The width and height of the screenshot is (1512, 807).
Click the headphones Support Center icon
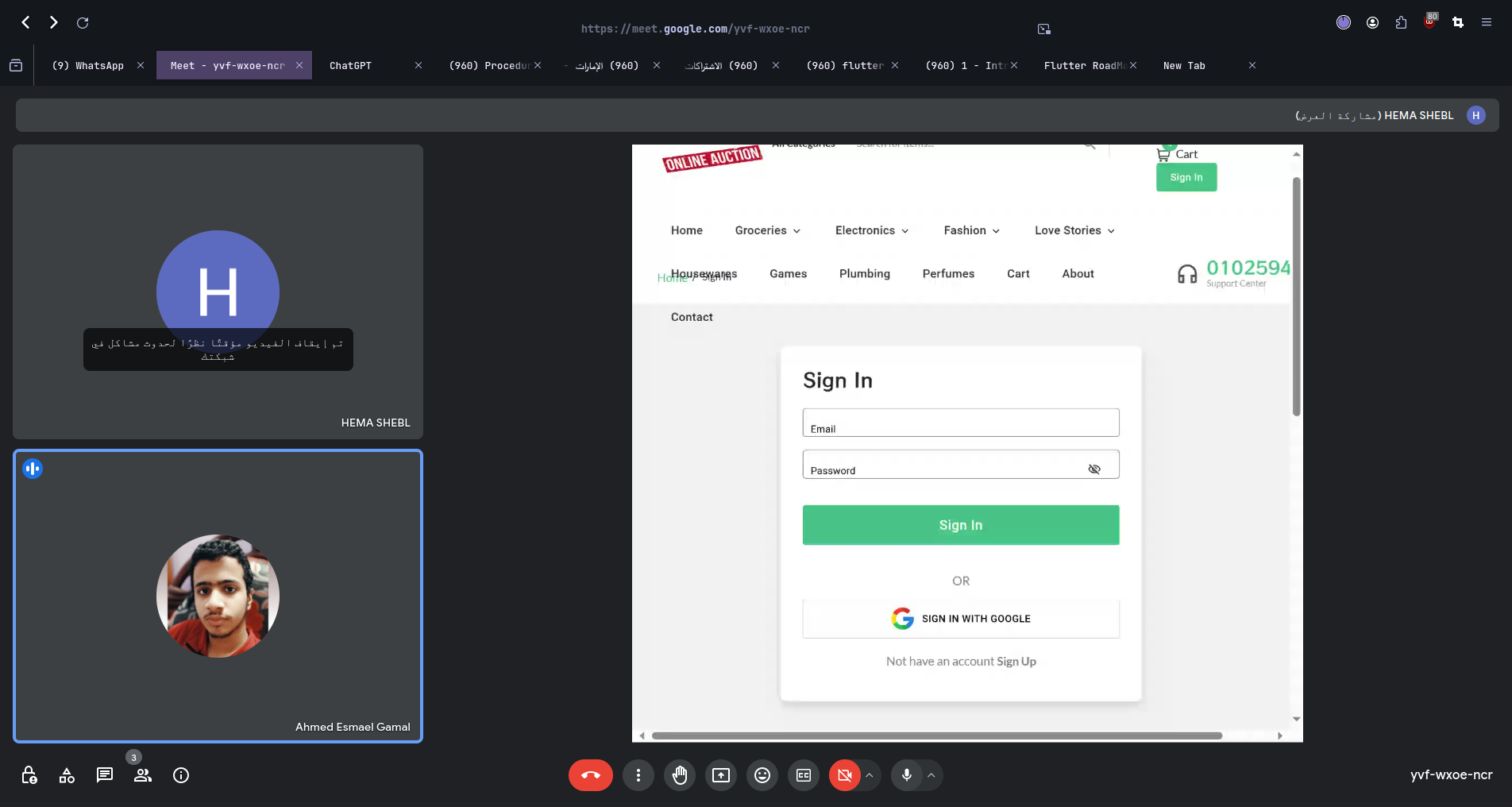(1187, 274)
